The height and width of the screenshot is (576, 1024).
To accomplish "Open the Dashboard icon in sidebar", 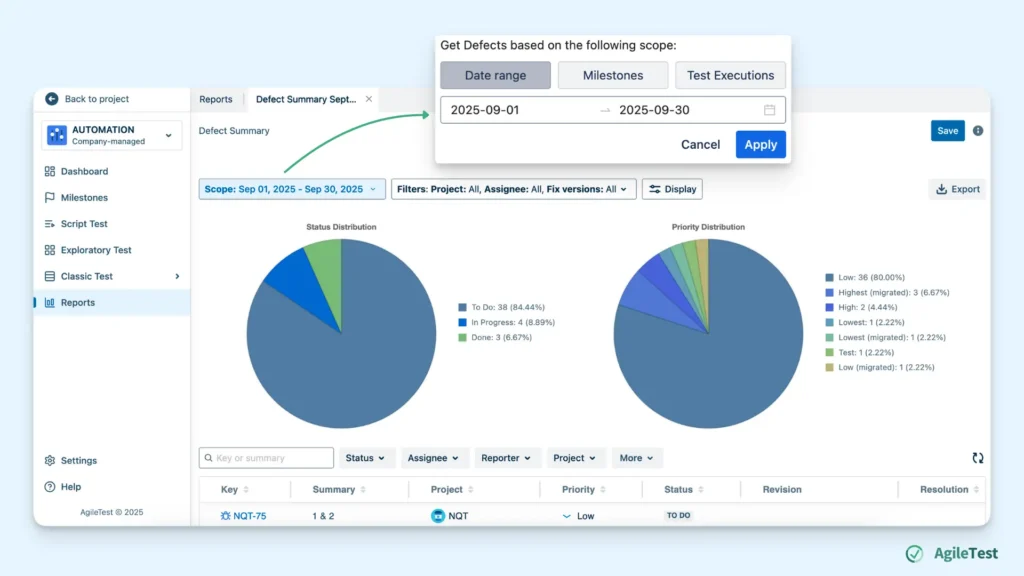I will pyautogui.click(x=50, y=172).
